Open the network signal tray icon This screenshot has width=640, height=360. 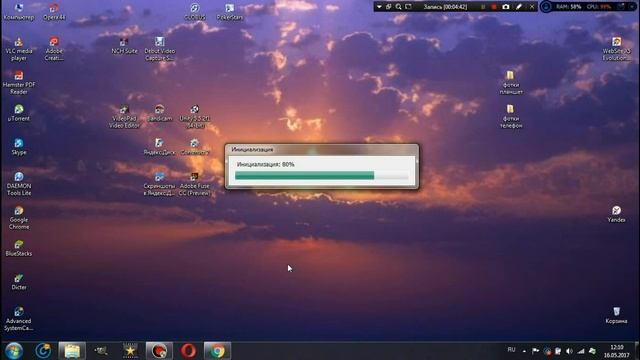[x=581, y=351]
